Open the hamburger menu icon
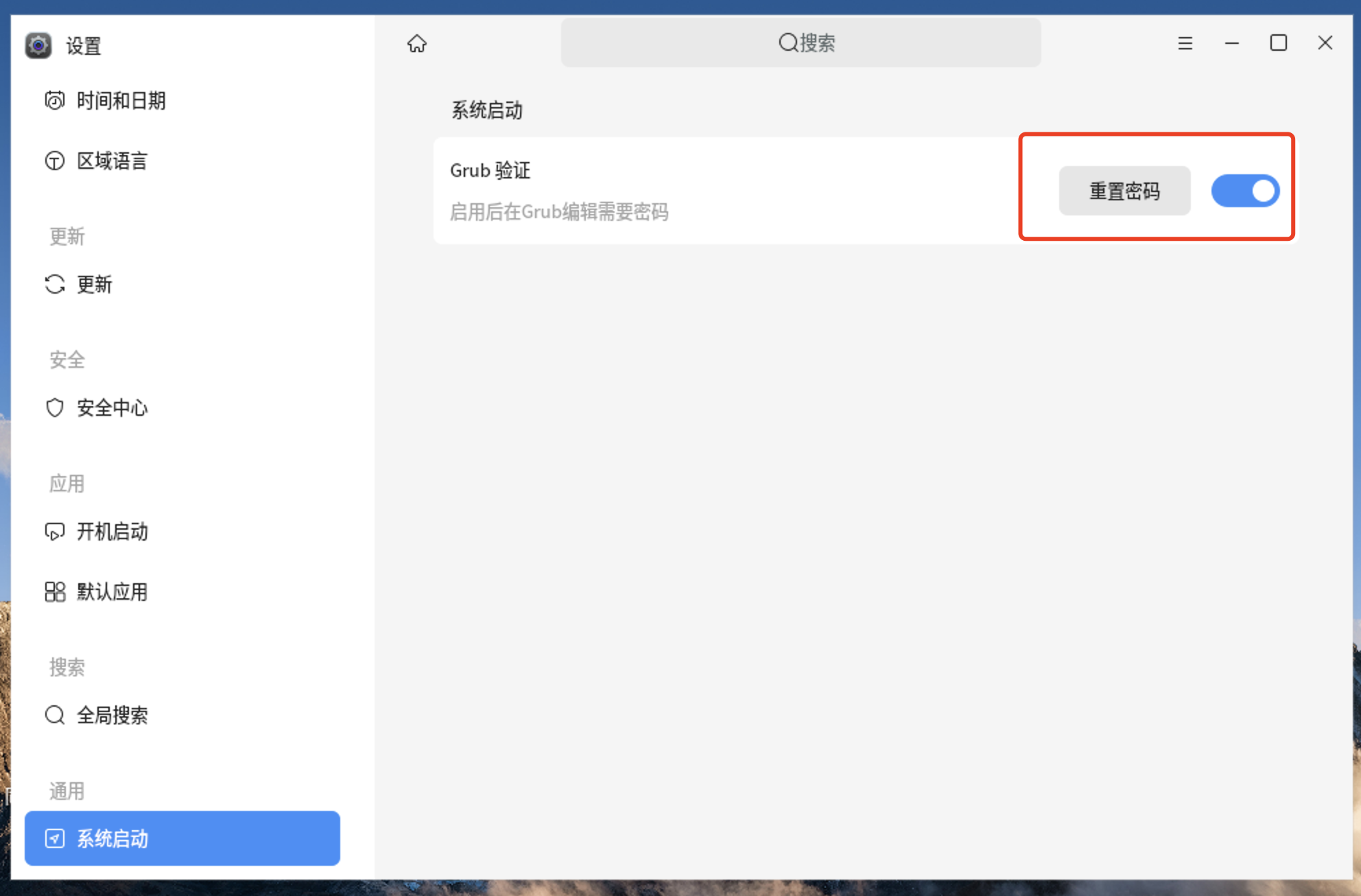This screenshot has width=1361, height=896. pyautogui.click(x=1185, y=44)
